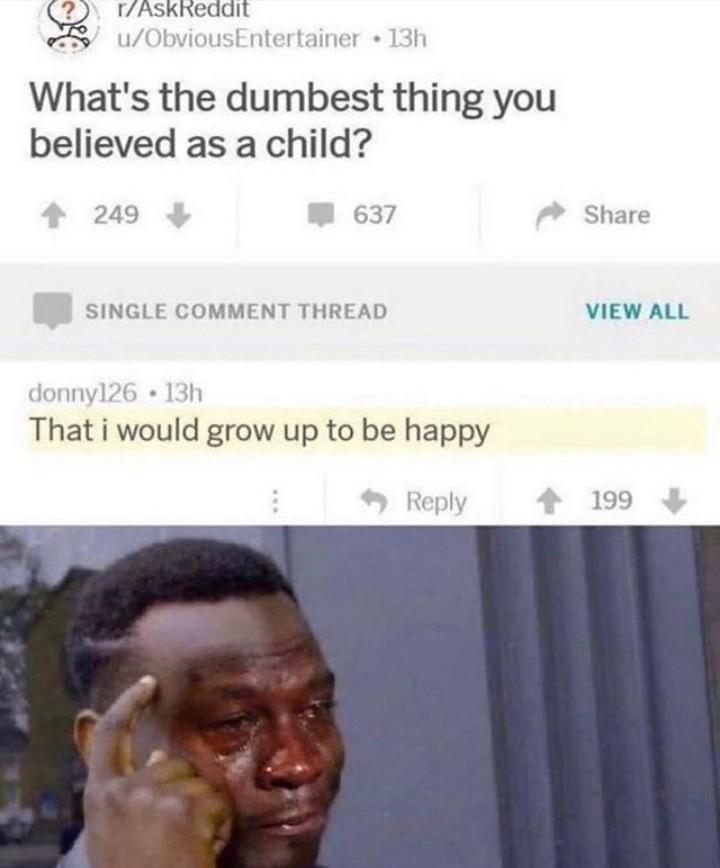This screenshot has height=868, width=720.
Task: Visit u/ObviousEntertainer's profile
Action: (237, 39)
